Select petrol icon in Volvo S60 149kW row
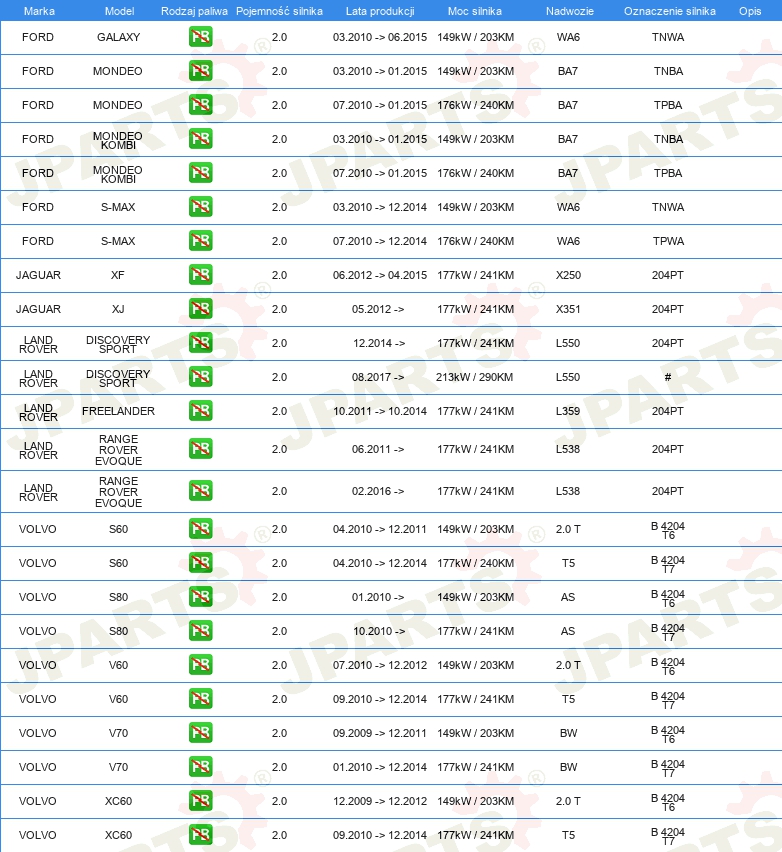The width and height of the screenshot is (782, 852). (x=201, y=529)
